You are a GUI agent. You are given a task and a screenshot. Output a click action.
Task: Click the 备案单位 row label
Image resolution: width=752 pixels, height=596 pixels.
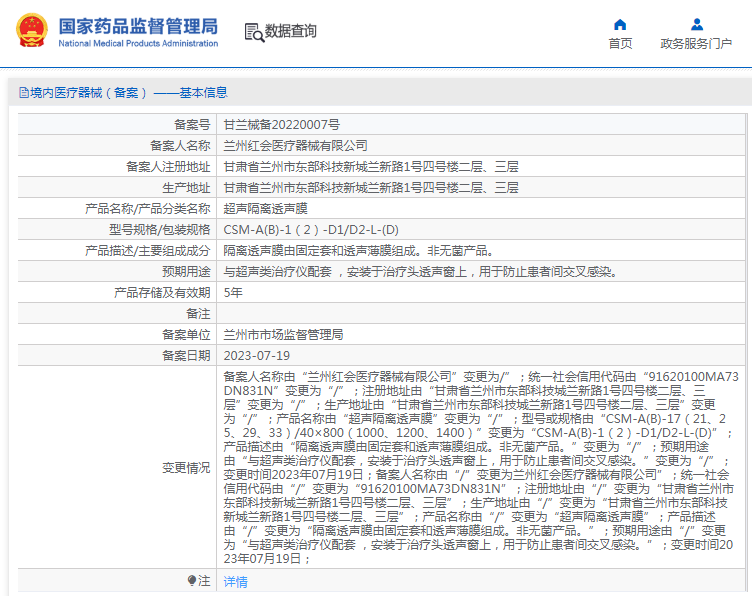[x=186, y=335]
